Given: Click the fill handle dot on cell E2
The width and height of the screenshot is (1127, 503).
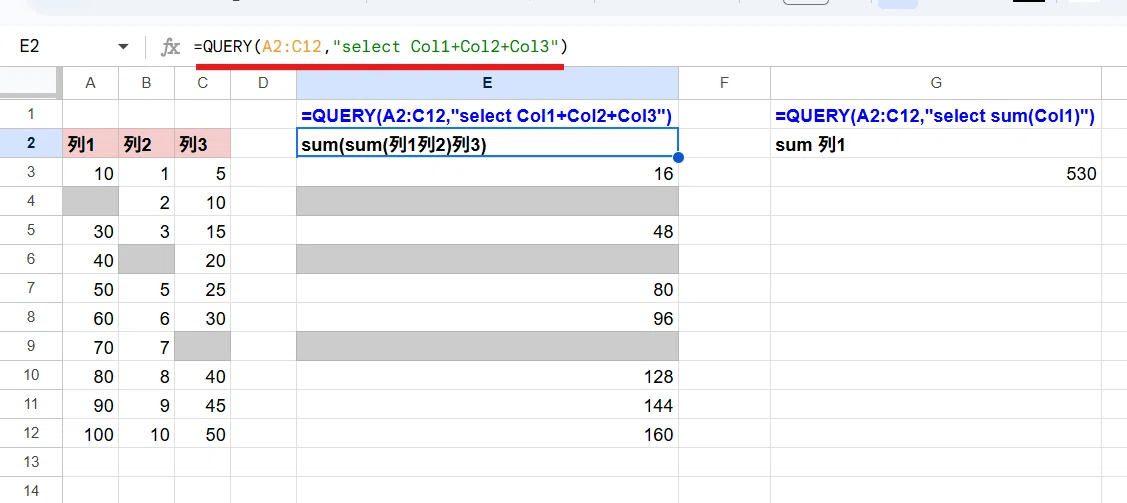Looking at the screenshot, I should point(678,157).
